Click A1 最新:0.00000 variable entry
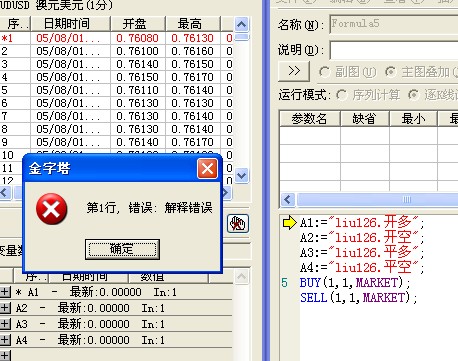Screen dimensions: 458x361 [x=96, y=292]
